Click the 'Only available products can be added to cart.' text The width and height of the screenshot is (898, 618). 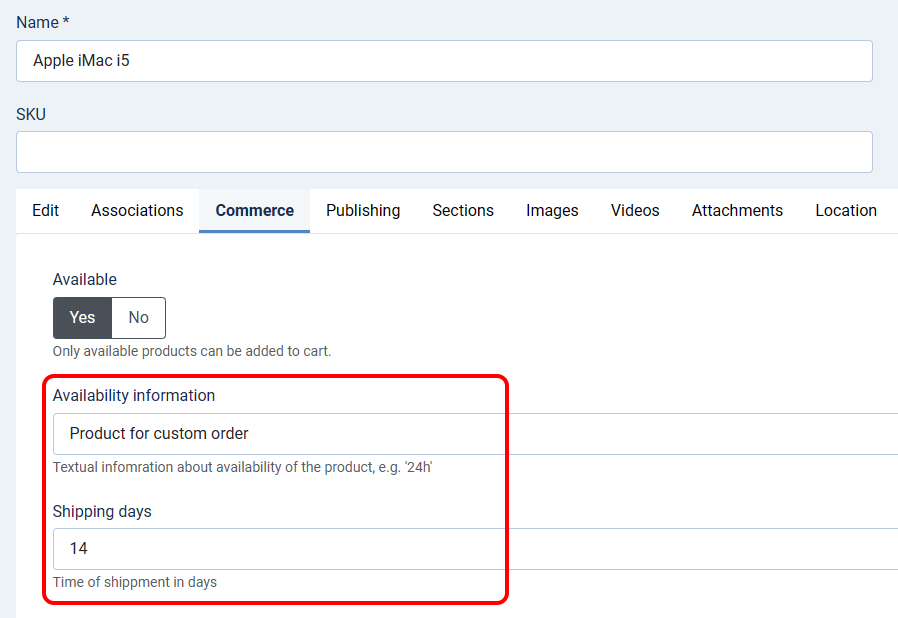(x=192, y=351)
